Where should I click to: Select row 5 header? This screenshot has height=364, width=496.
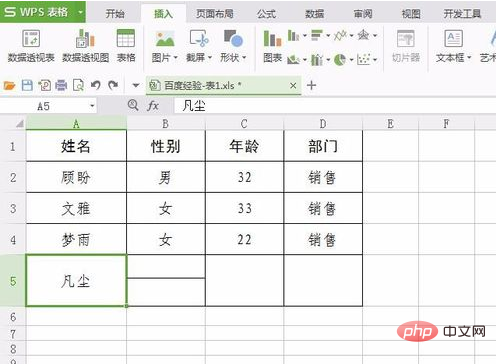(13, 281)
